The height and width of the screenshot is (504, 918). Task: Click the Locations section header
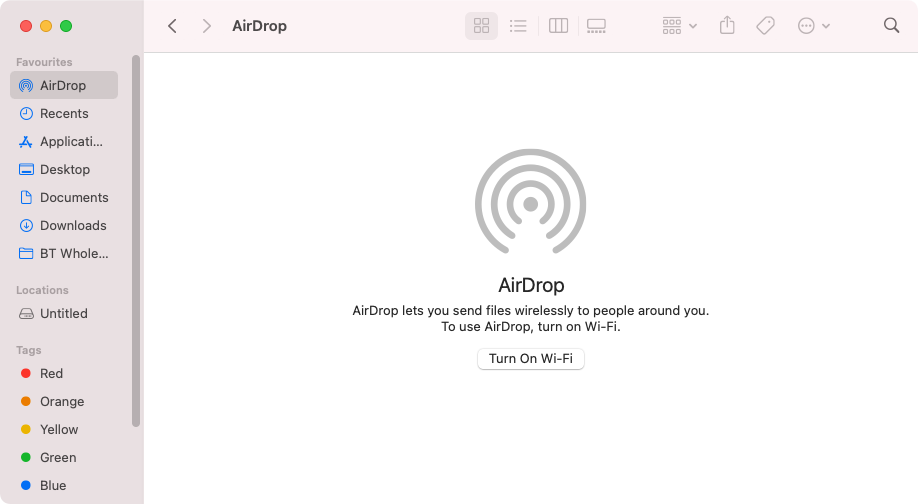pyautogui.click(x=42, y=290)
